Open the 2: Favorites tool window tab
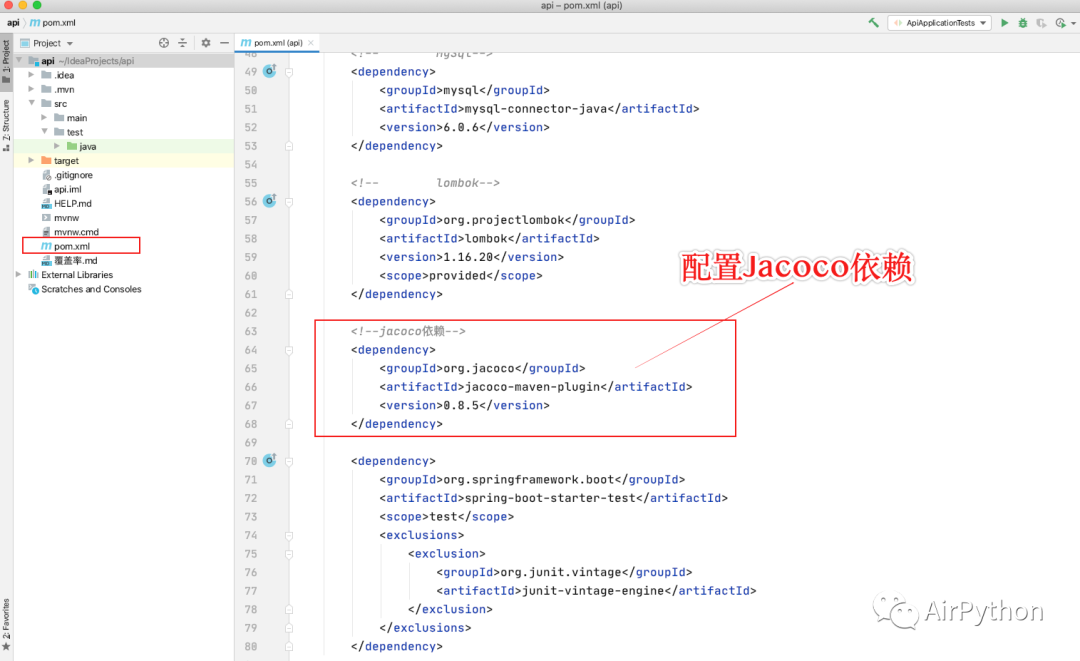The height and width of the screenshot is (661, 1080). [x=6, y=624]
